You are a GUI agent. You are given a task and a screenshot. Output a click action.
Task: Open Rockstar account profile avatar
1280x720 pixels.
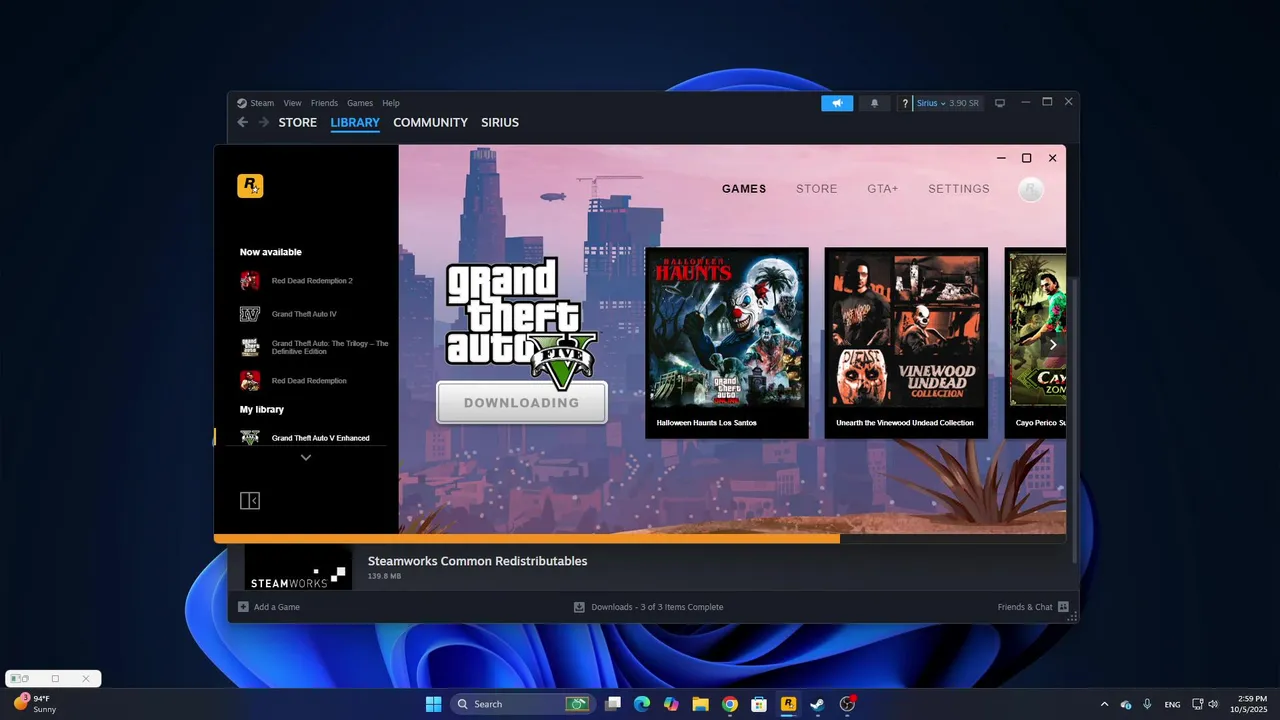click(1031, 189)
